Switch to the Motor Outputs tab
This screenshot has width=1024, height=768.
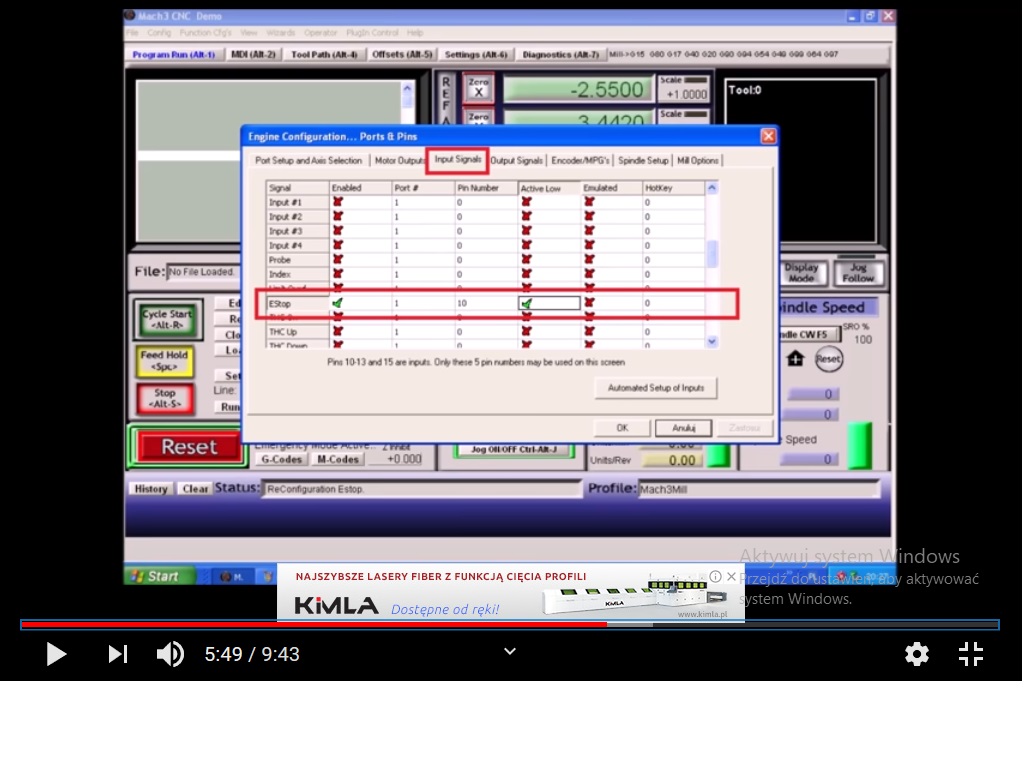point(398,161)
